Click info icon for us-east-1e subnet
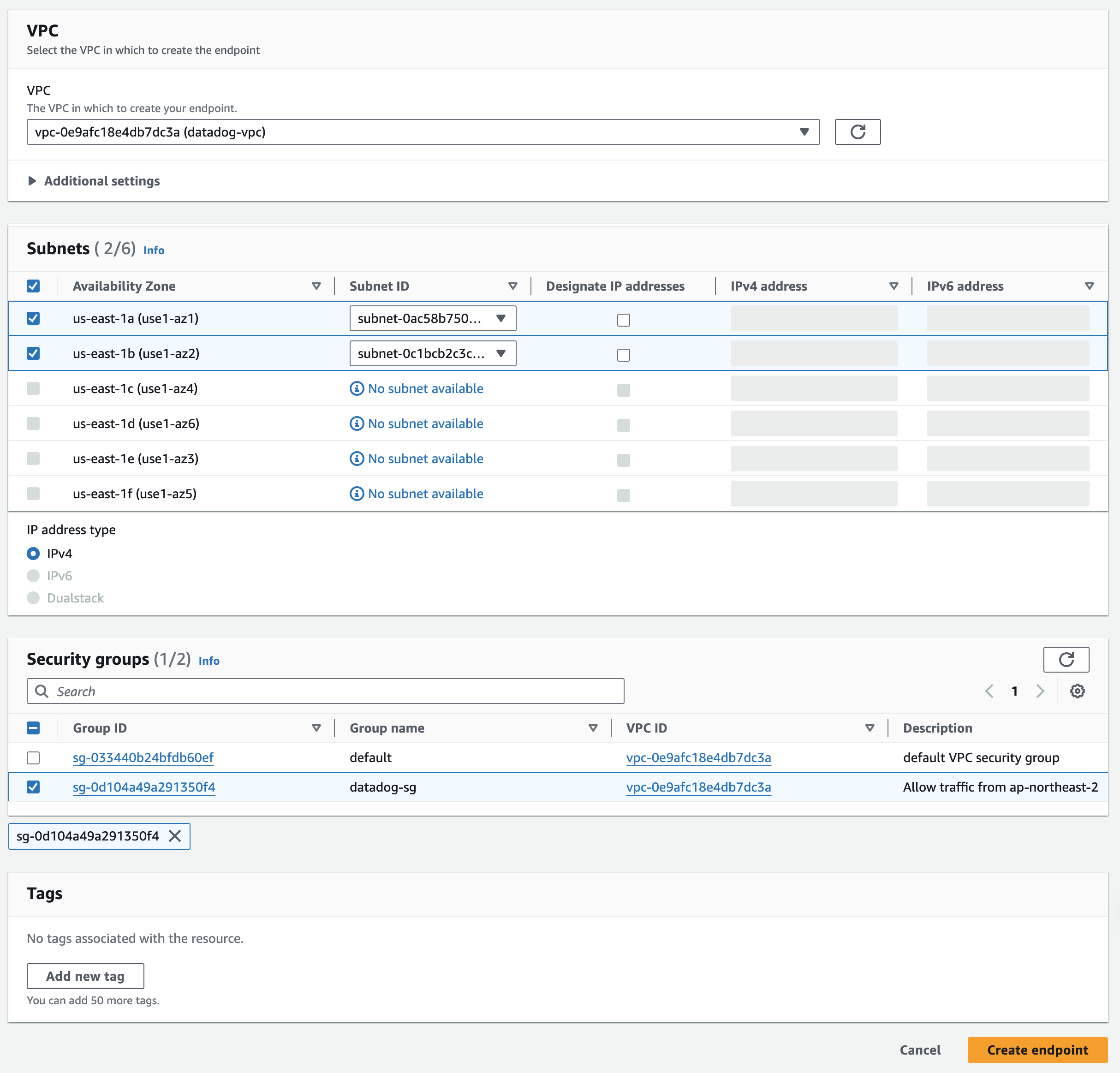The image size is (1120, 1073). coord(357,458)
